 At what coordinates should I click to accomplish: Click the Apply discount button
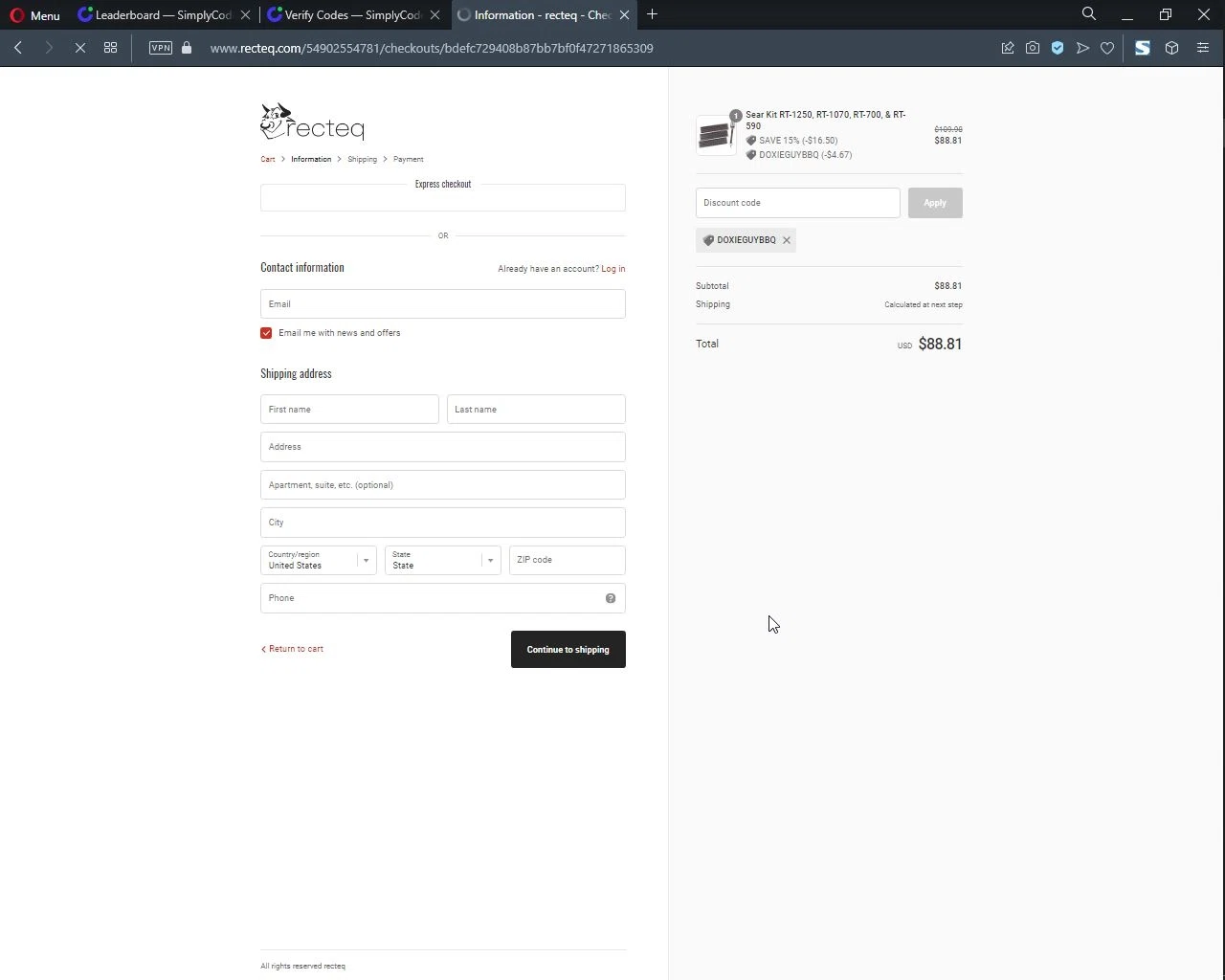pos(935,203)
